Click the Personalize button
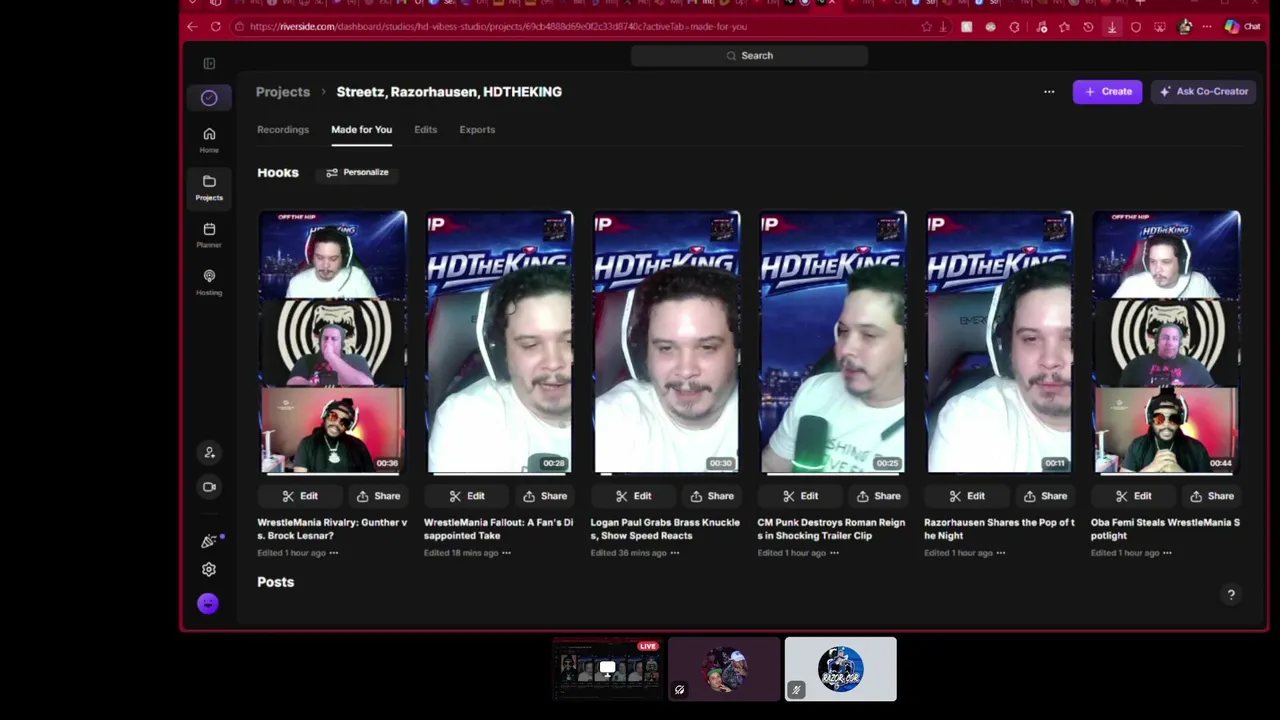Screen dimensions: 1280x720 pos(357,172)
